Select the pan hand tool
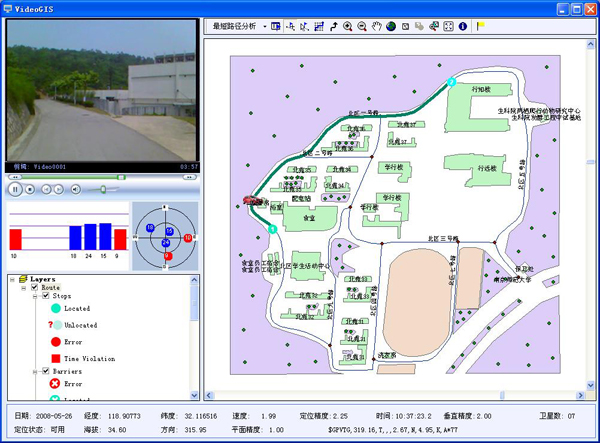 click(x=377, y=26)
